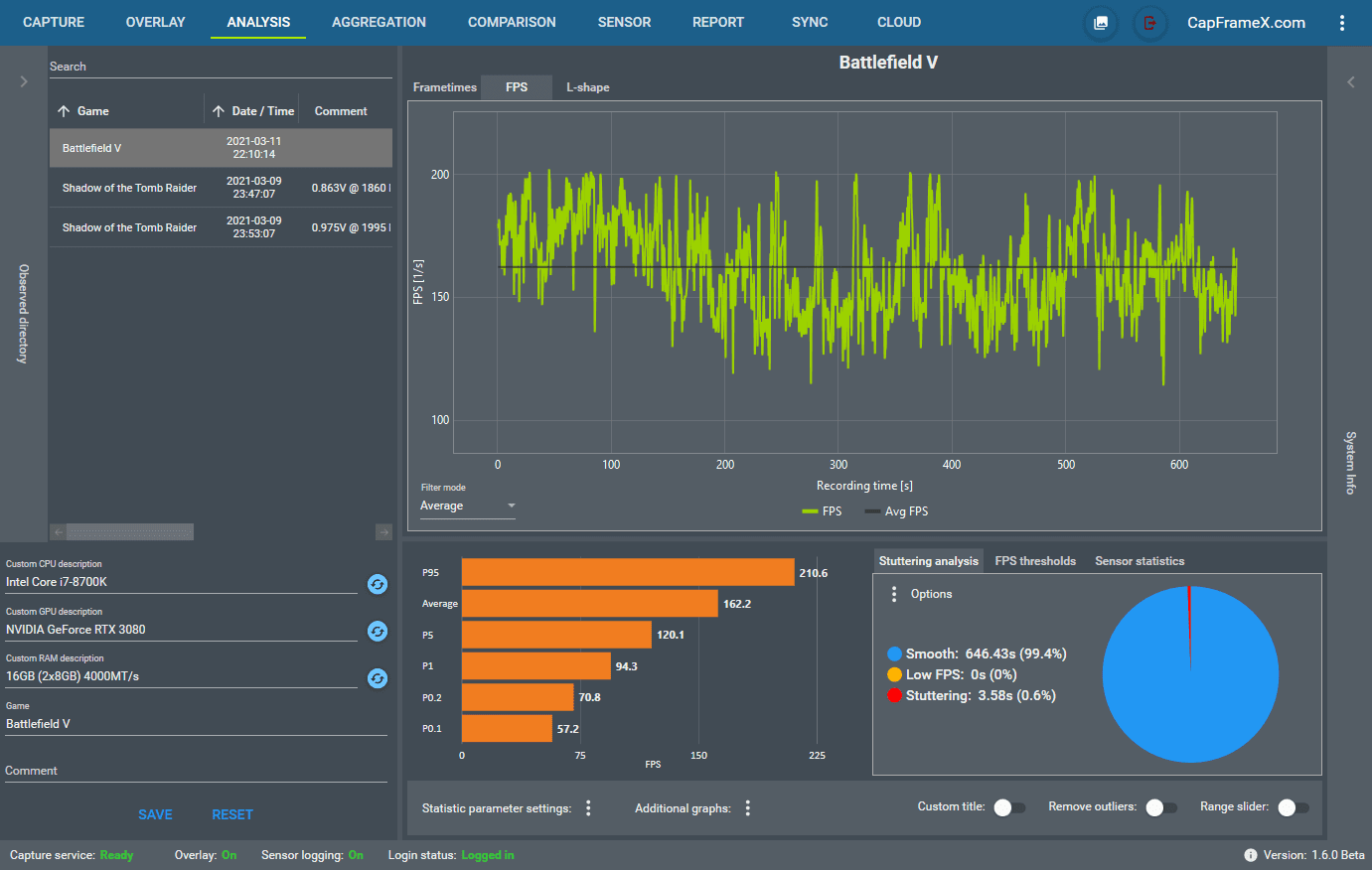Toggle the Range slider switch

click(1294, 807)
